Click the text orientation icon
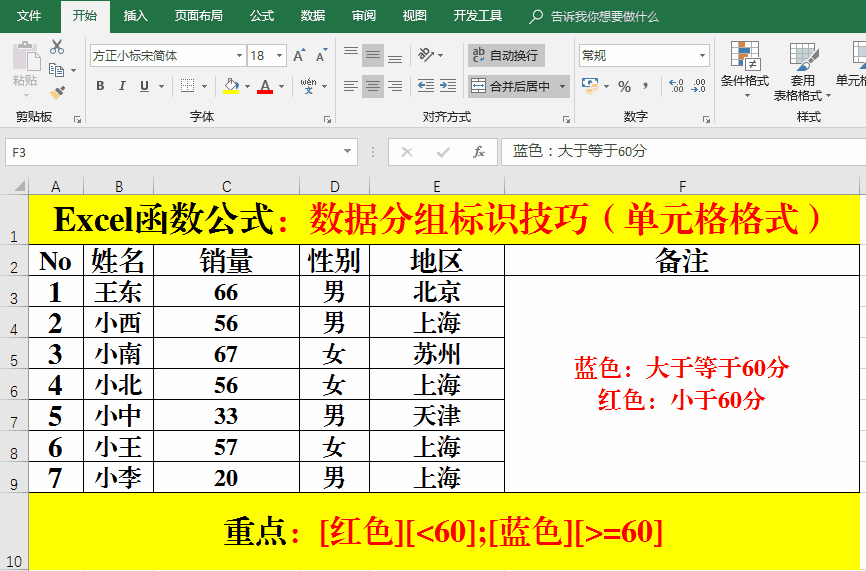 (x=426, y=55)
